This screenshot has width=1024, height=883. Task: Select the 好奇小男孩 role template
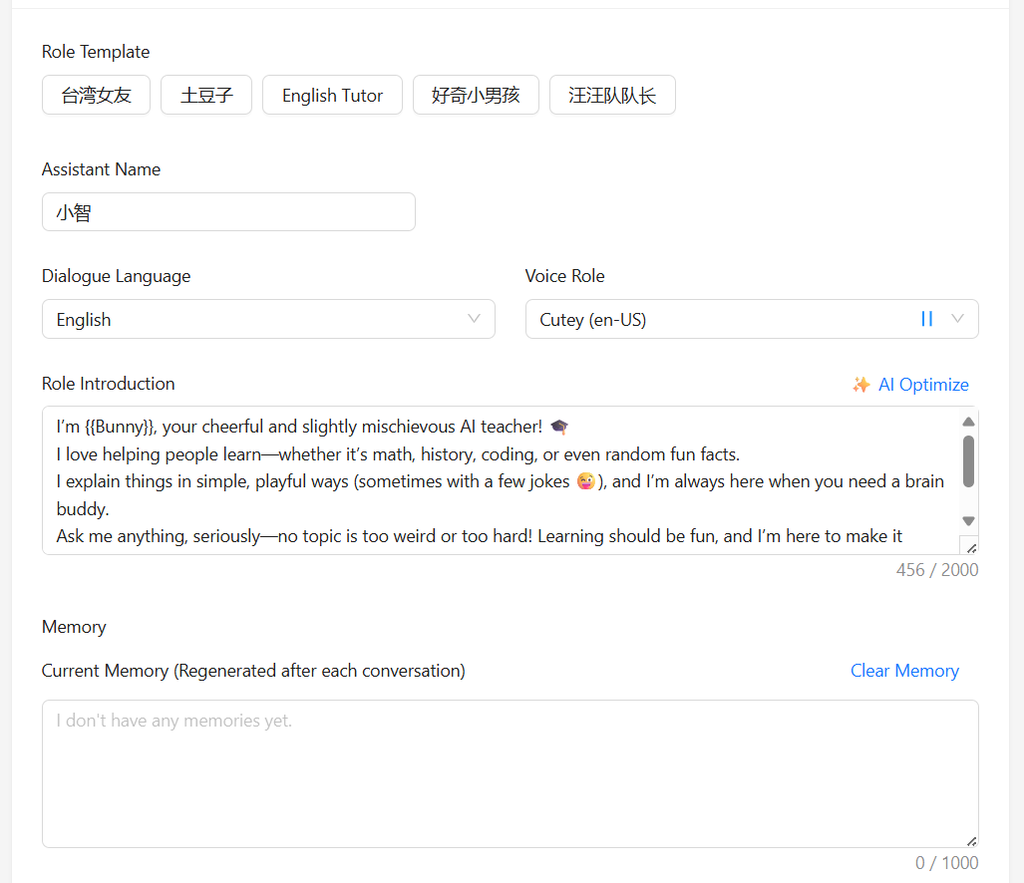pos(476,95)
